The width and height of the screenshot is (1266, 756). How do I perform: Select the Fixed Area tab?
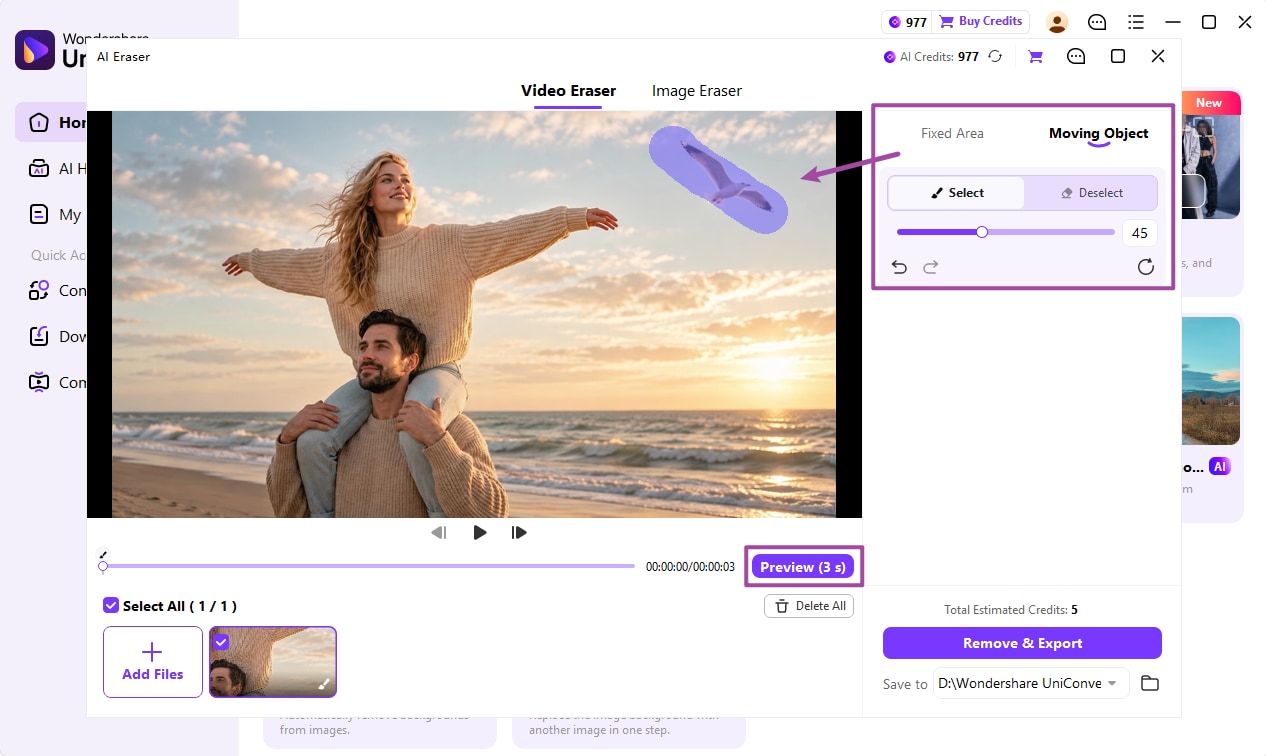pyautogui.click(x=952, y=133)
